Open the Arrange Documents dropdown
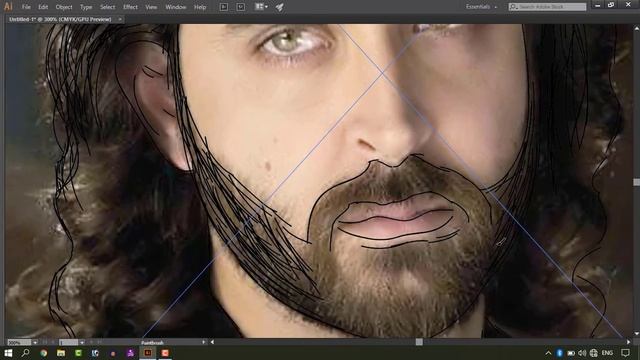Image resolution: width=640 pixels, height=360 pixels. [261, 7]
